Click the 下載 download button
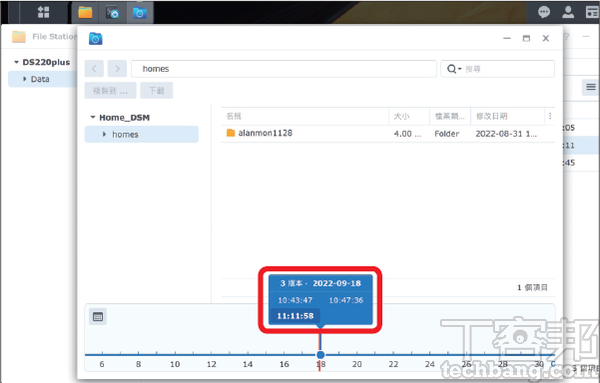The image size is (600, 383). 157,91
